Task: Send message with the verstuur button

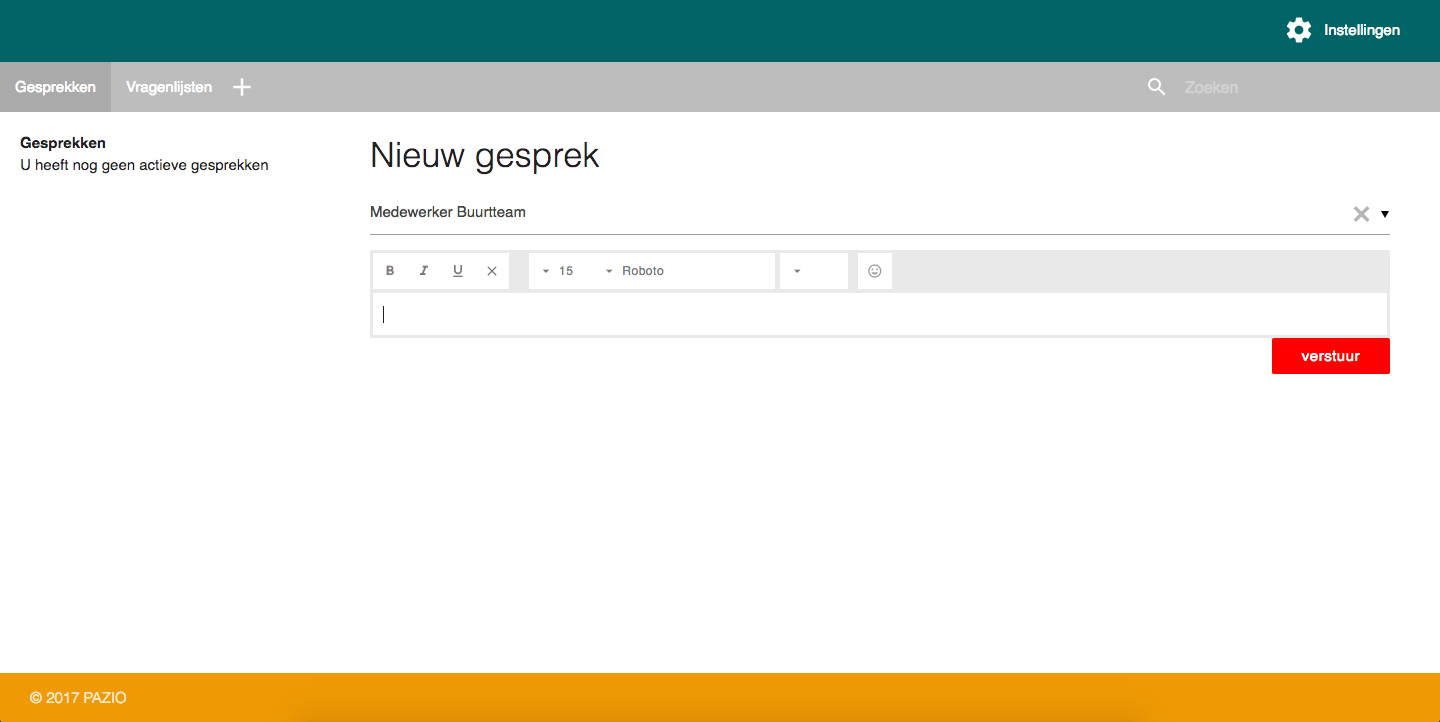Action: click(x=1330, y=356)
